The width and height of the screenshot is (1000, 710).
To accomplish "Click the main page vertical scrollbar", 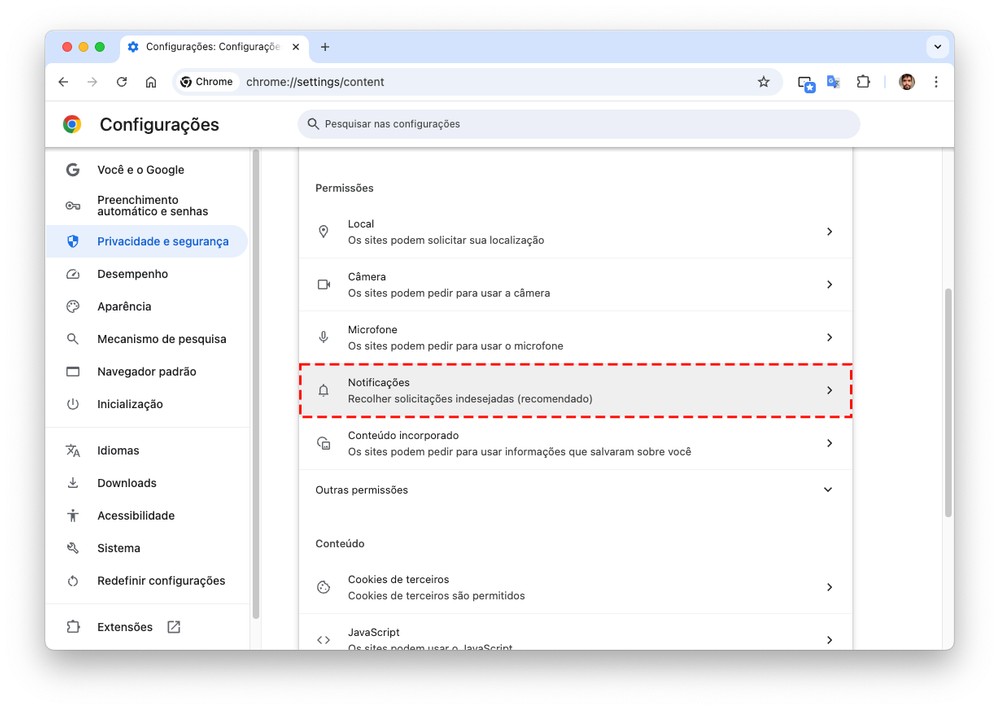I will coord(948,400).
